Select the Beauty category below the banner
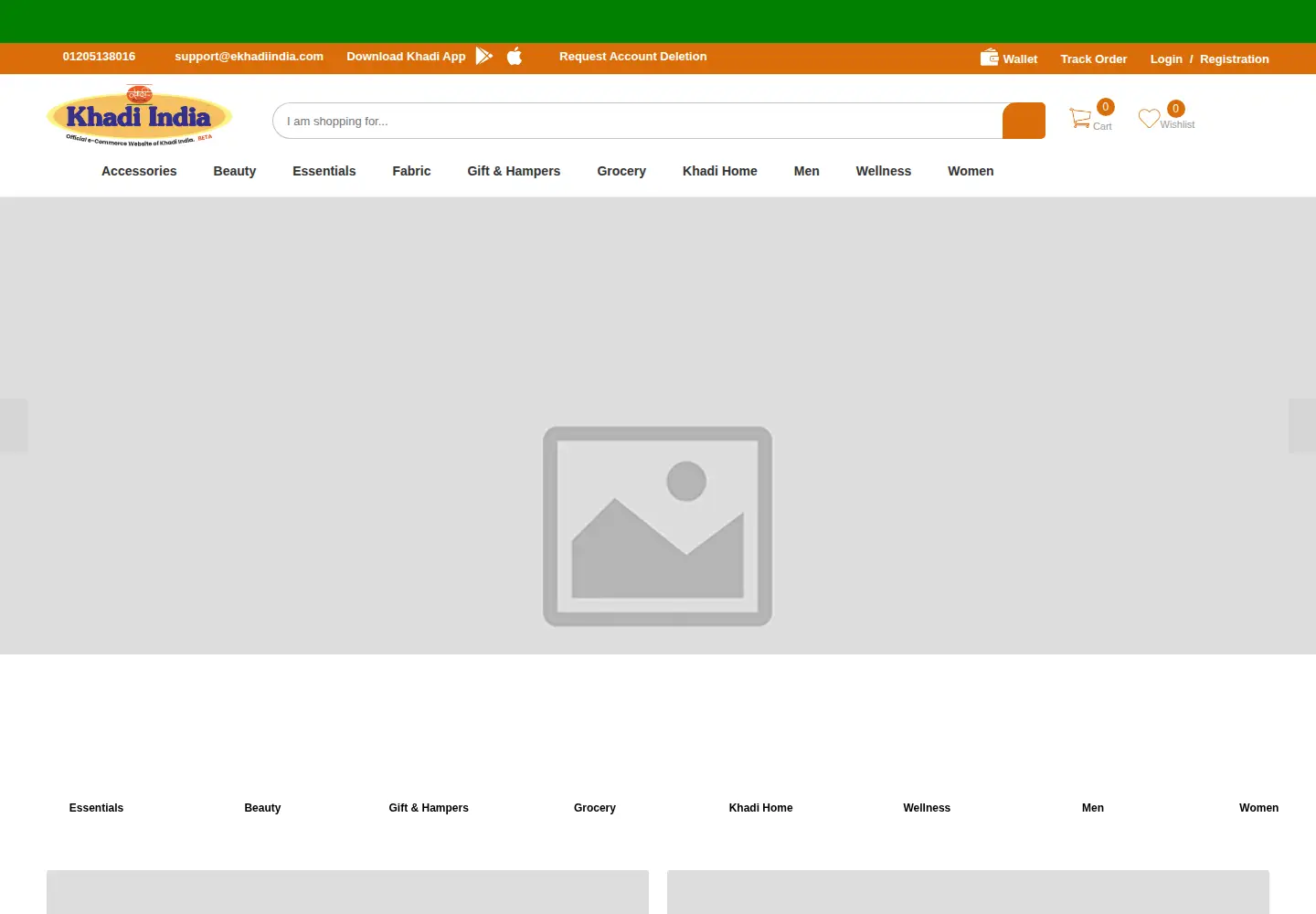 point(262,808)
